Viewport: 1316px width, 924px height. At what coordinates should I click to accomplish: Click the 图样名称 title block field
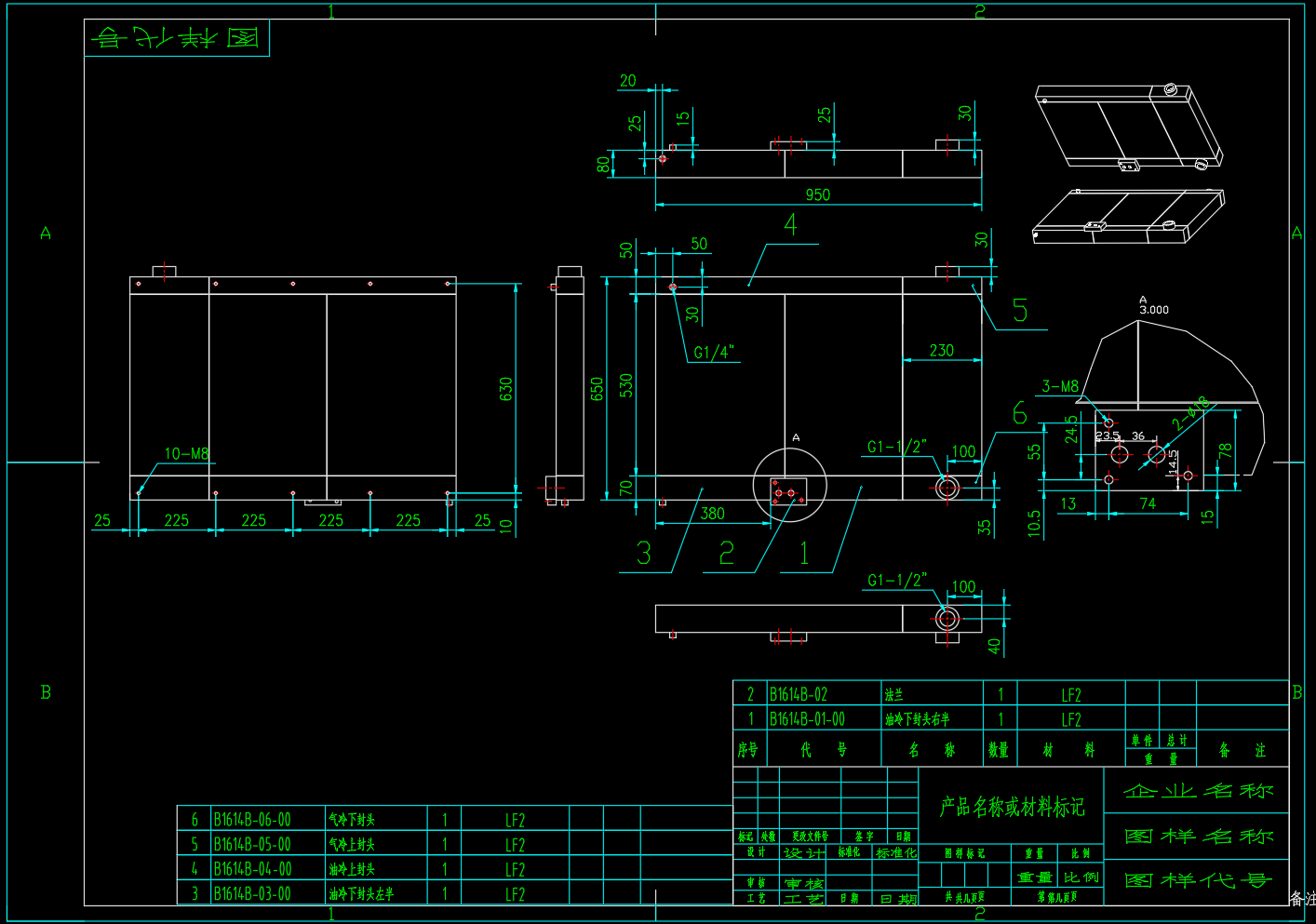1197,837
